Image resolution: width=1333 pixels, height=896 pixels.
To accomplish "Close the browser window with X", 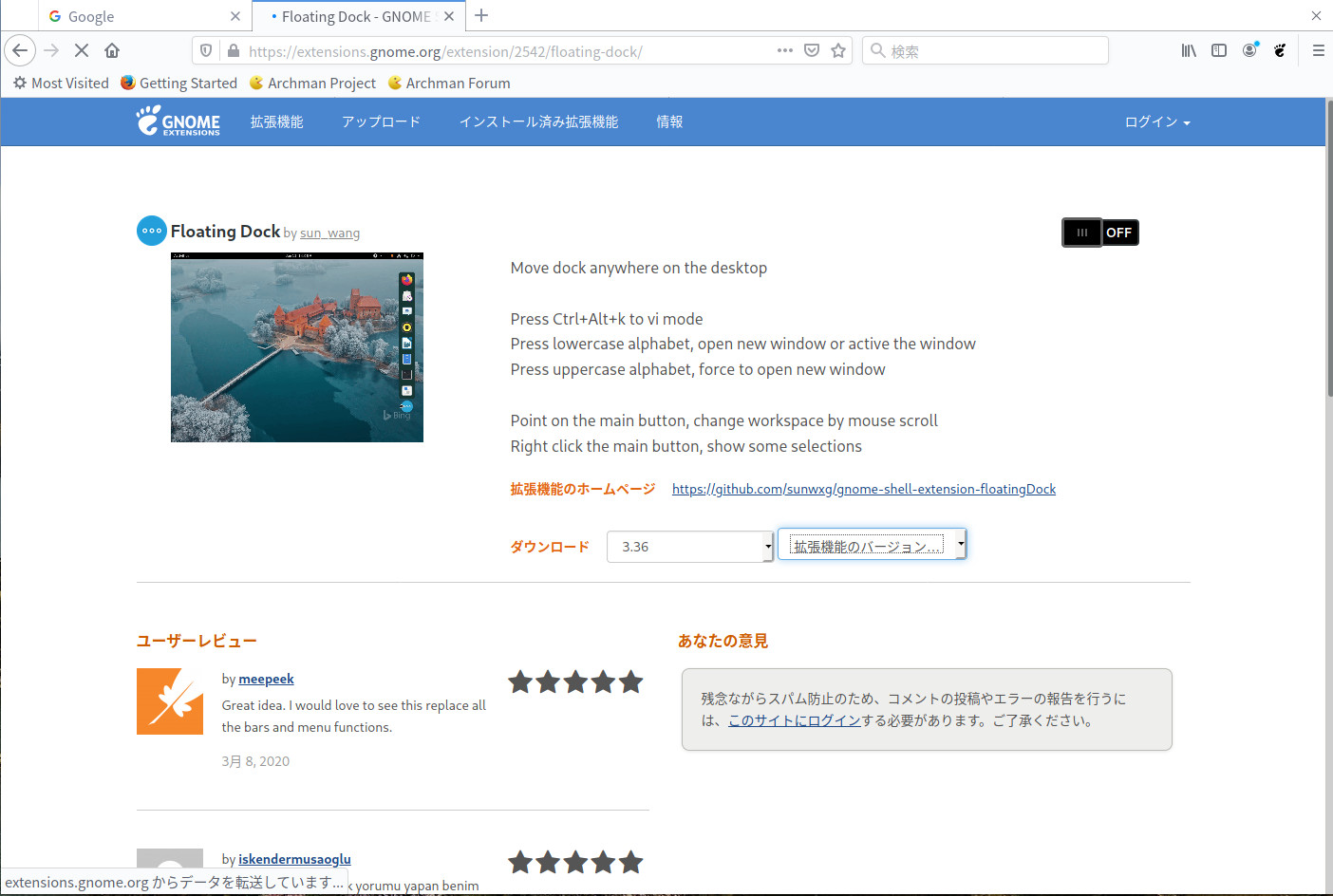I will pyautogui.click(x=1316, y=15).
